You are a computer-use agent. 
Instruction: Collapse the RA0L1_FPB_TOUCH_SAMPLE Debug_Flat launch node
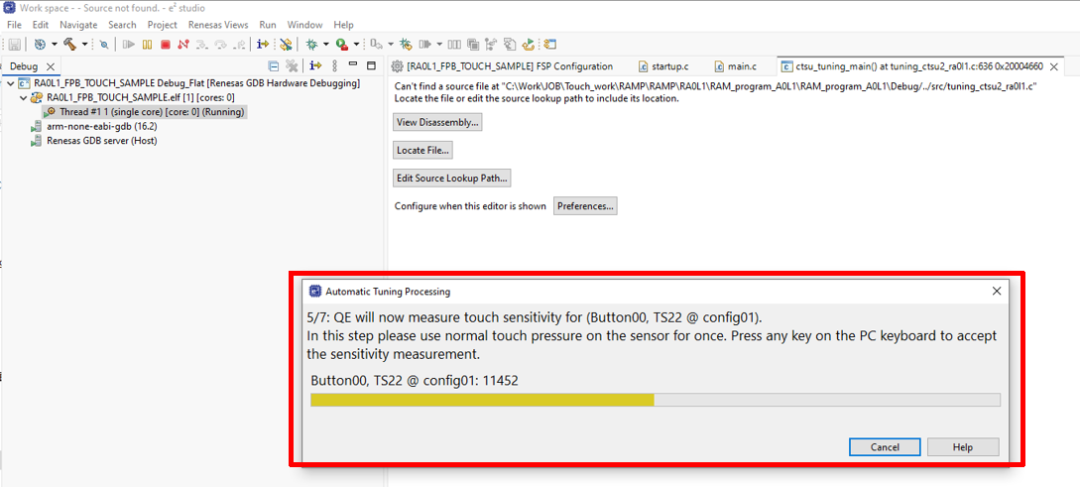[x=10, y=84]
